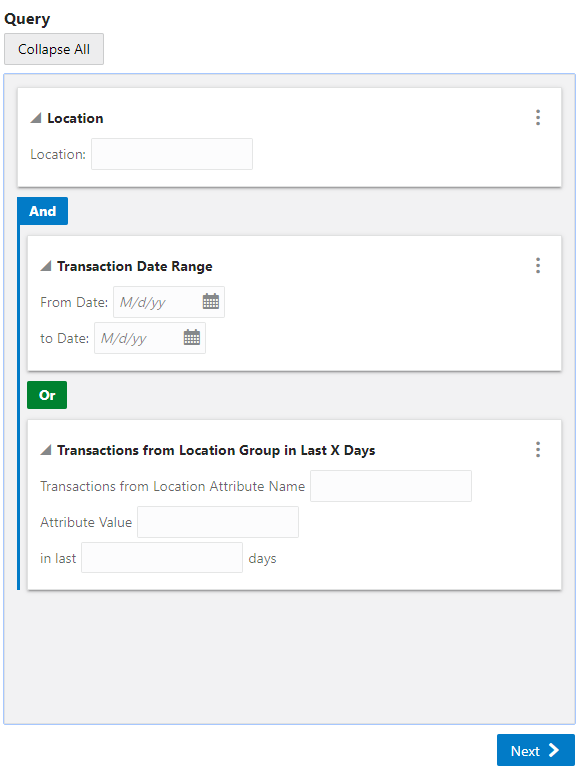
Task: Open the From Date calendar picker
Action: point(211,301)
